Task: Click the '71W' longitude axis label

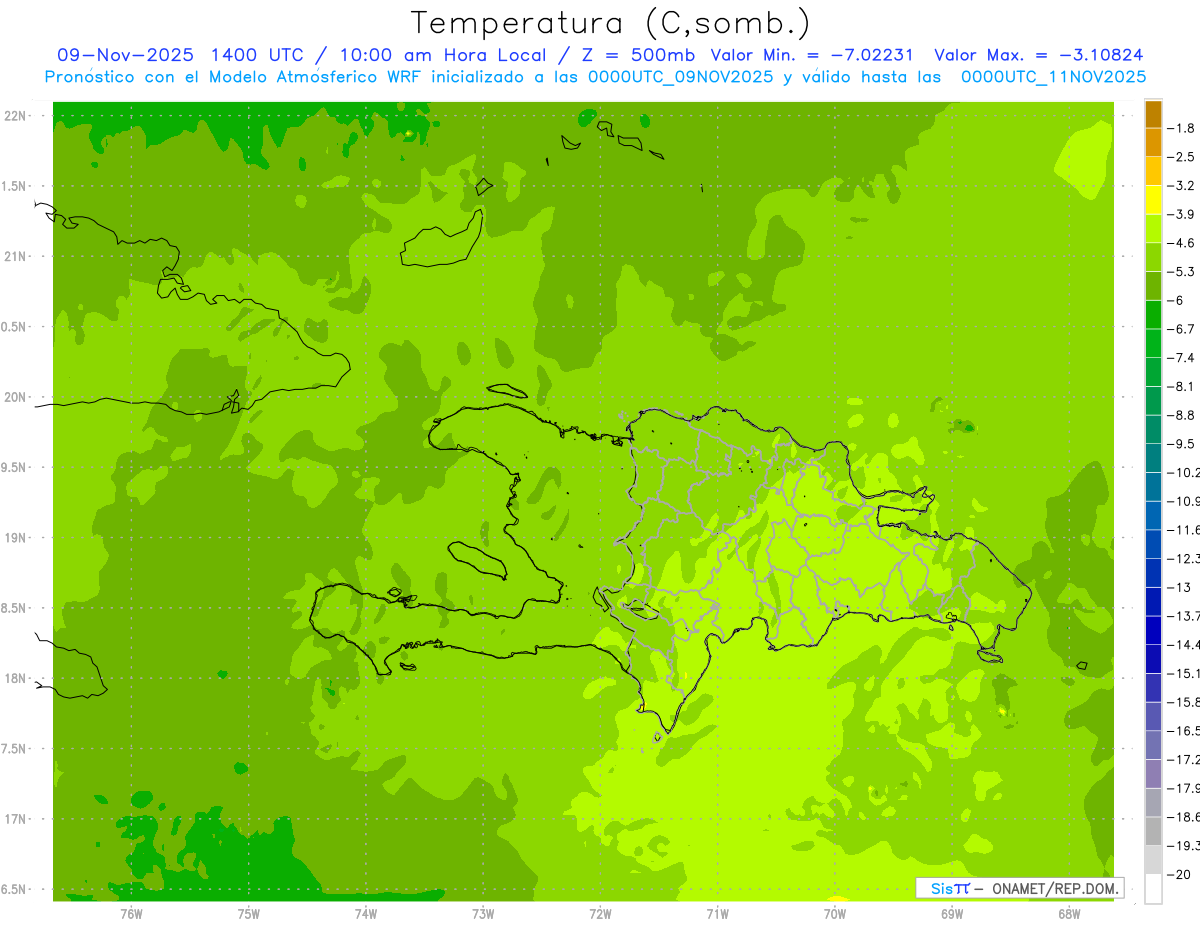Action: point(717,914)
